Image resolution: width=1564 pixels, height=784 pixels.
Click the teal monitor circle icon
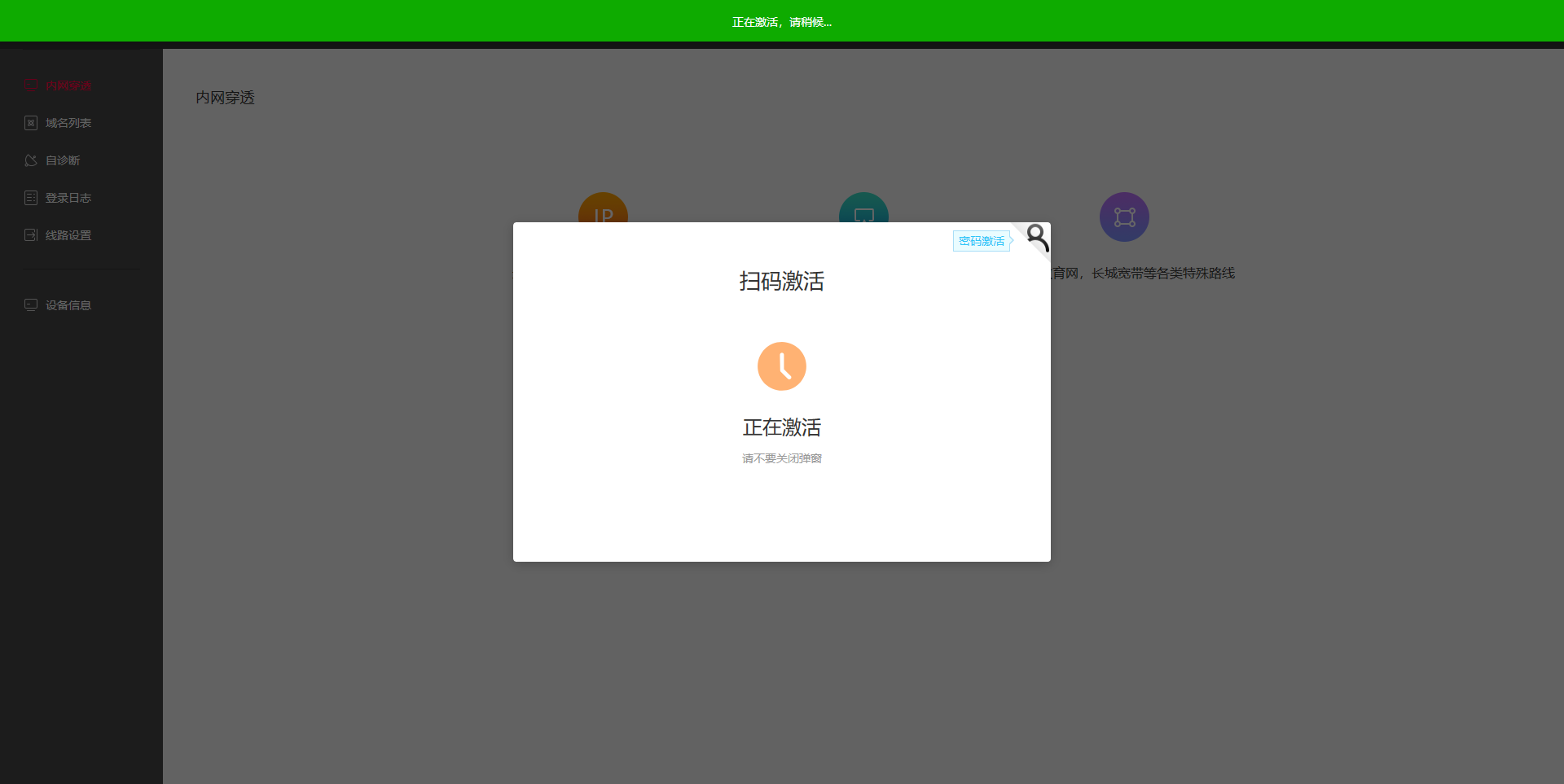863,207
